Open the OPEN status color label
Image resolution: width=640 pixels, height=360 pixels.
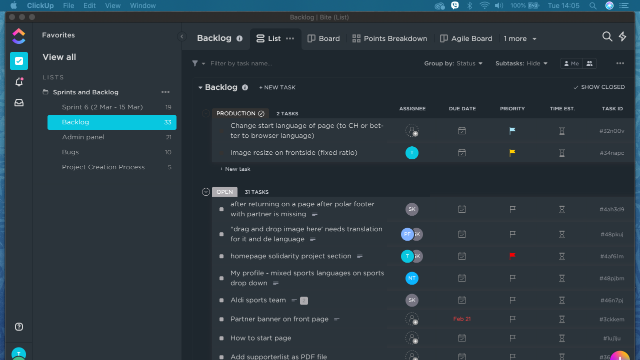pos(224,192)
